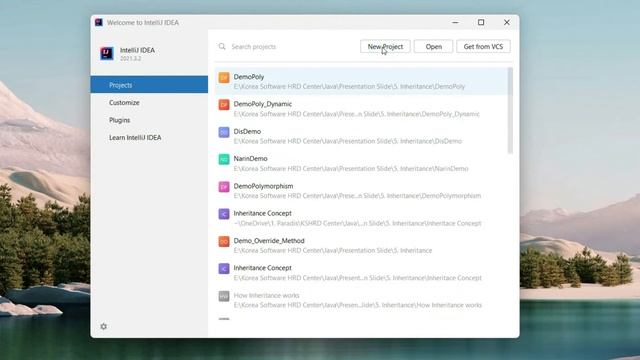Click Get from VCS button

(483, 47)
